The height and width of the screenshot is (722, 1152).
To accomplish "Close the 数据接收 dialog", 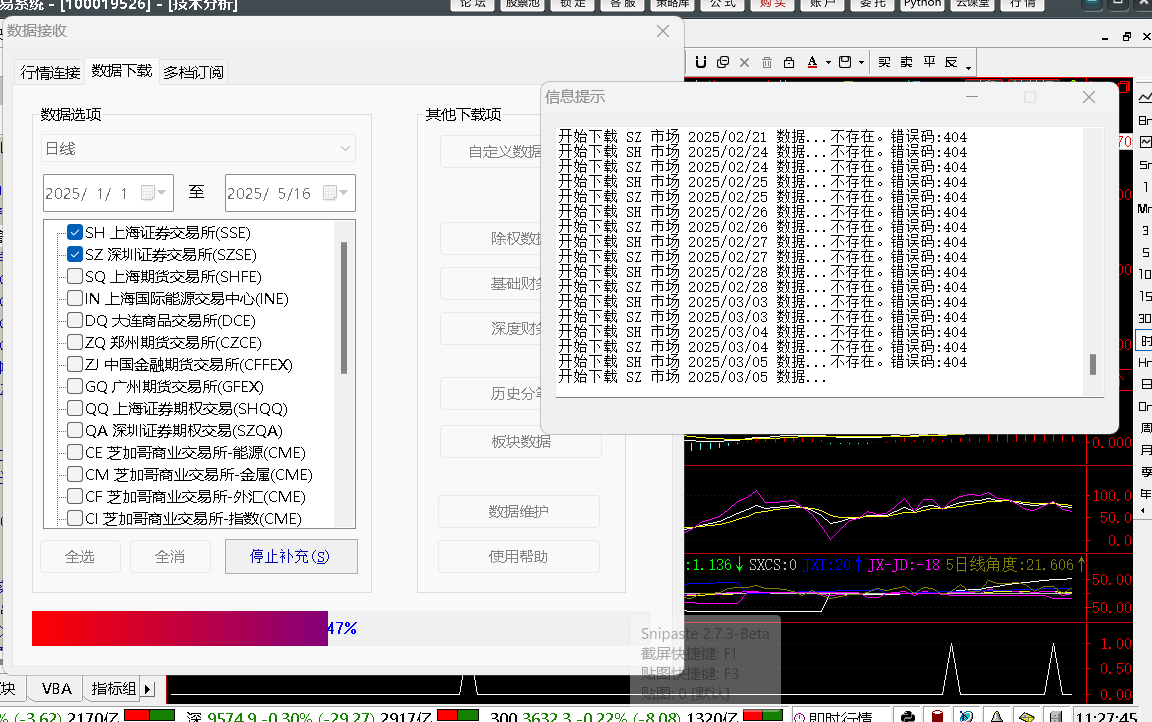I will coord(663,31).
